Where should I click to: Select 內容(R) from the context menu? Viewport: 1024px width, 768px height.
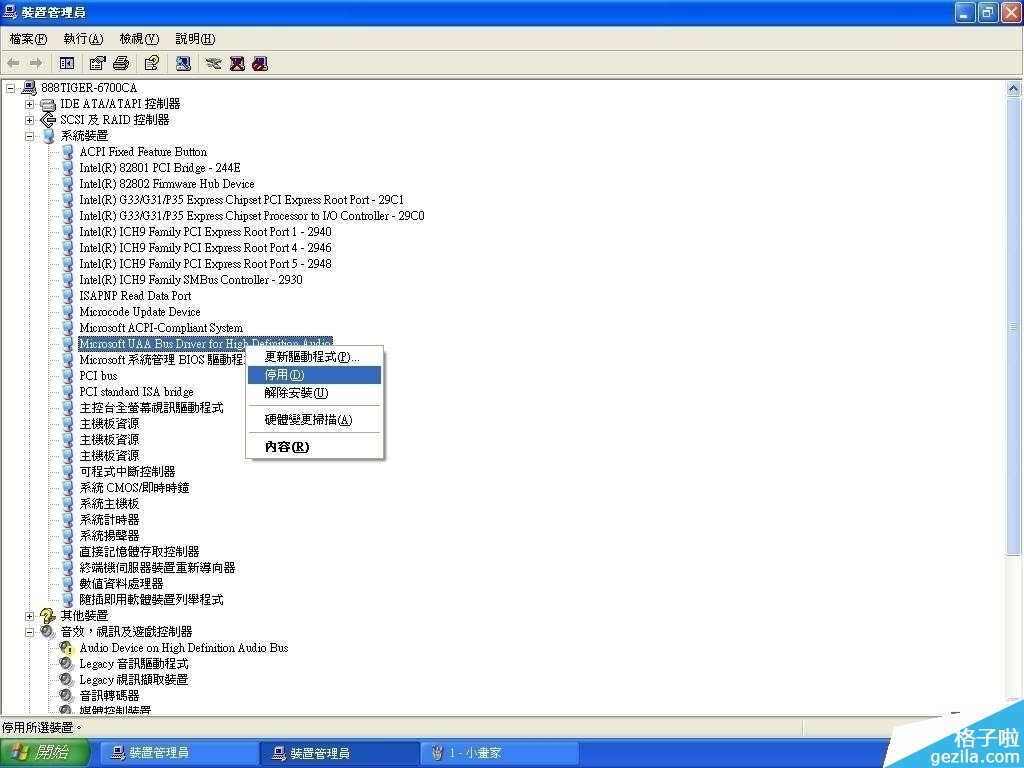(286, 447)
